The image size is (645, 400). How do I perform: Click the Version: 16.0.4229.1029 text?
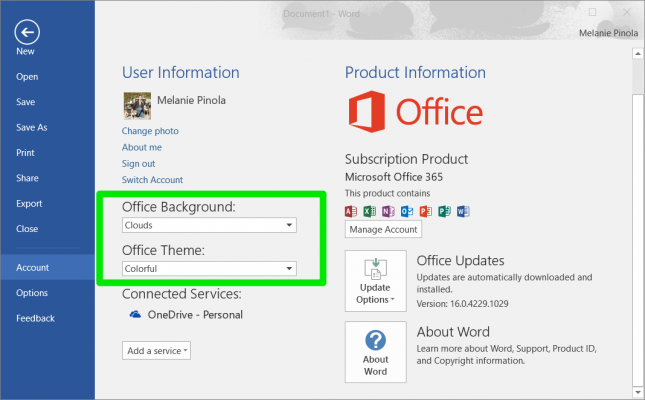(462, 304)
